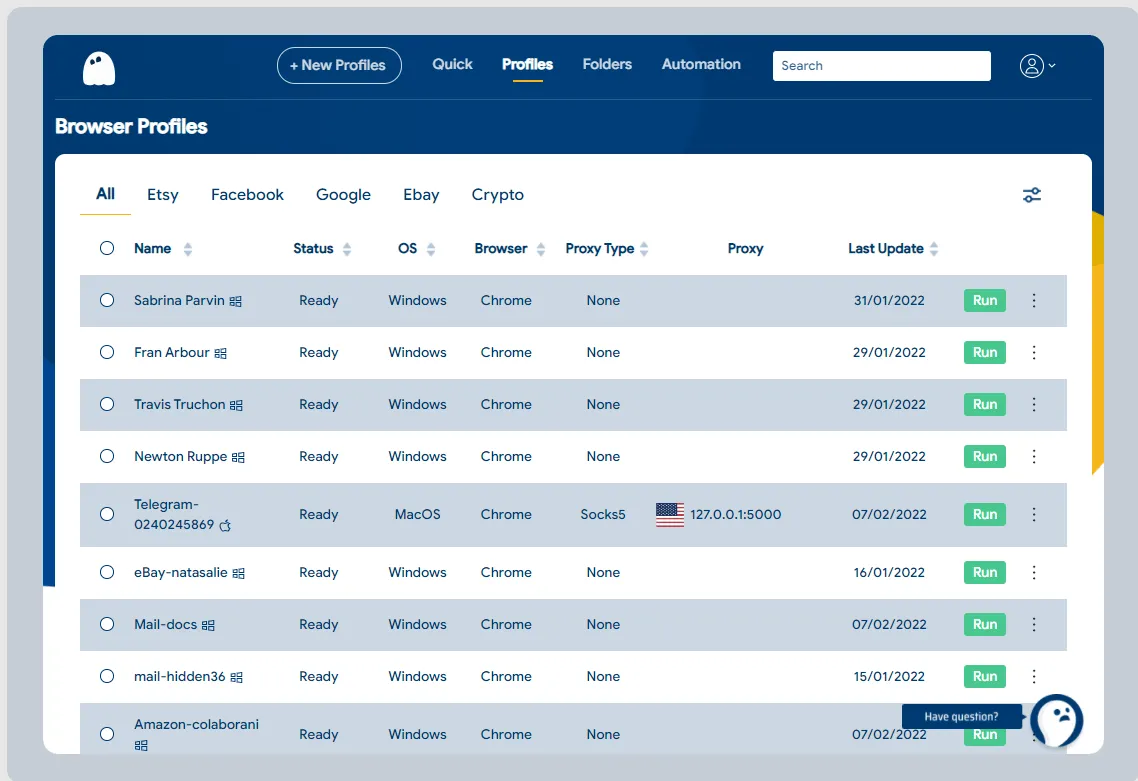The image size is (1138, 781).
Task: Sort the Last Update column
Action: [x=933, y=248]
